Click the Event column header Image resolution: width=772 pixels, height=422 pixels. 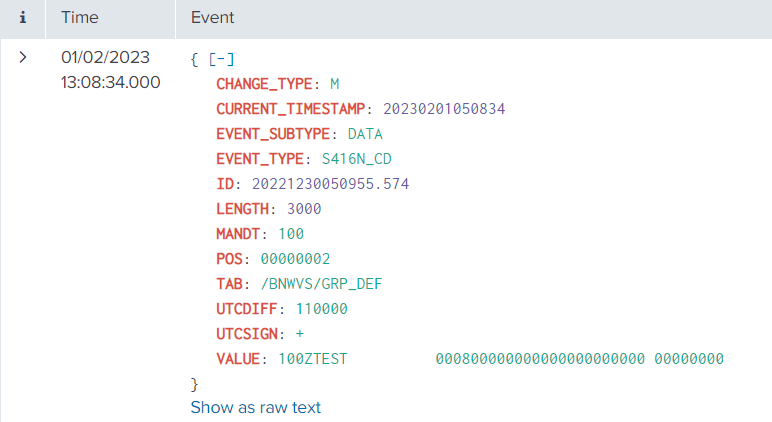pyautogui.click(x=212, y=18)
